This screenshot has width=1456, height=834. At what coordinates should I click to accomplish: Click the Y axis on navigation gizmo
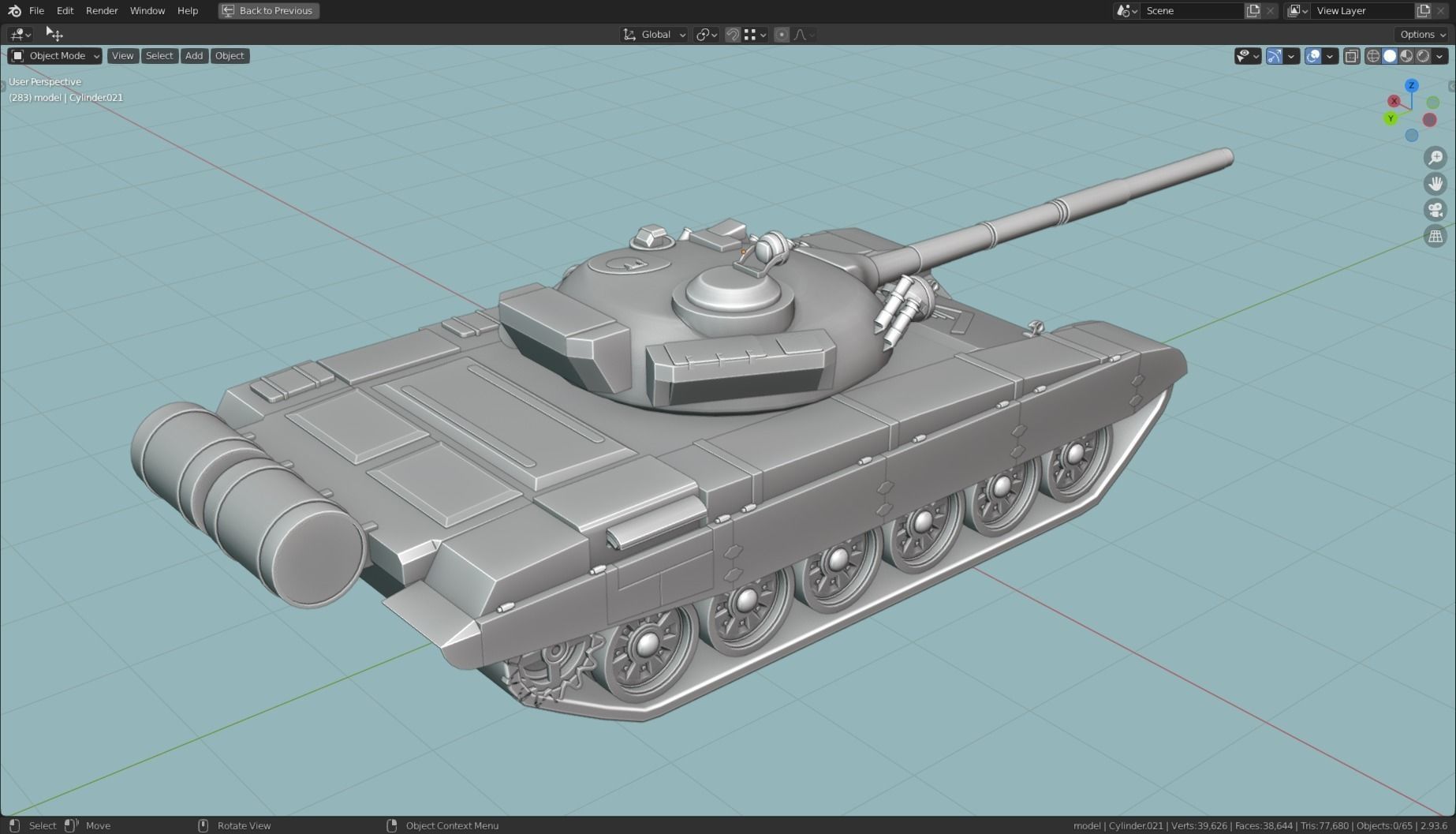[x=1391, y=118]
